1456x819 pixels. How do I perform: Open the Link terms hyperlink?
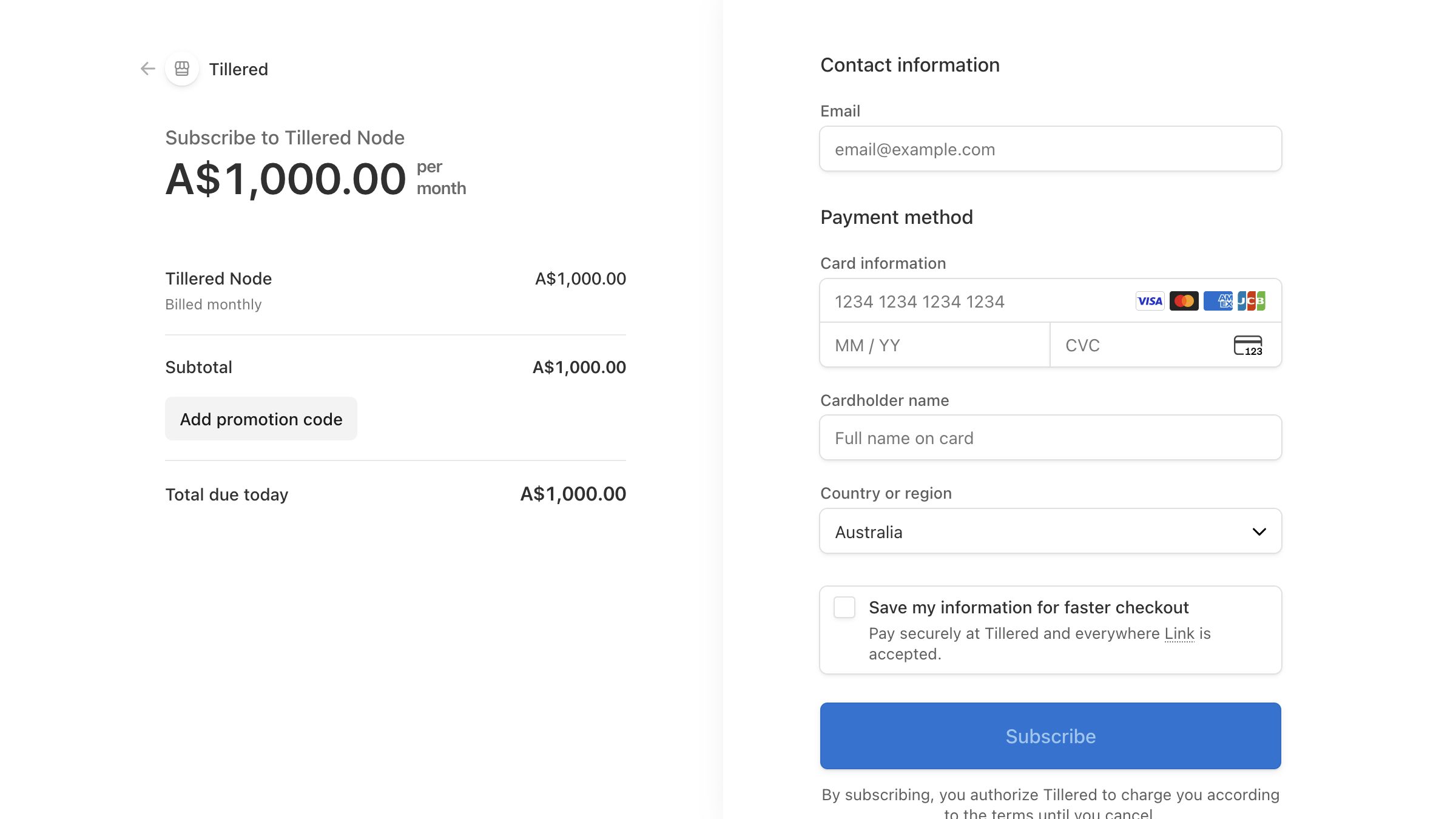coord(1179,633)
